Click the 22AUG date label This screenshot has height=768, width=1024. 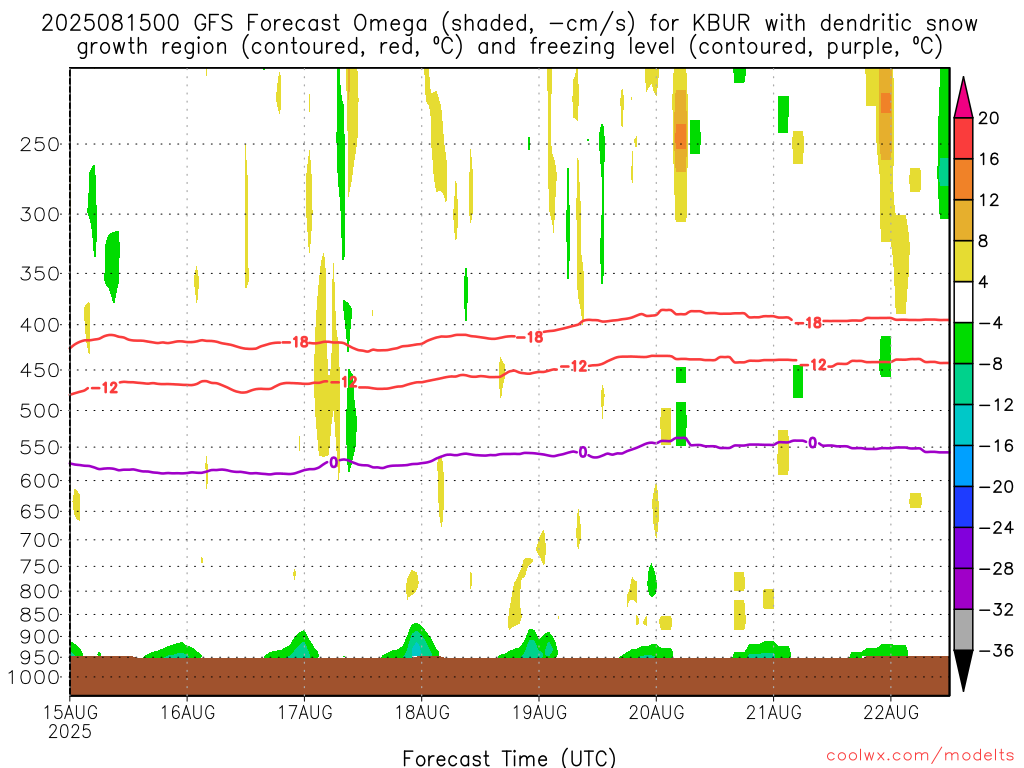click(x=891, y=712)
